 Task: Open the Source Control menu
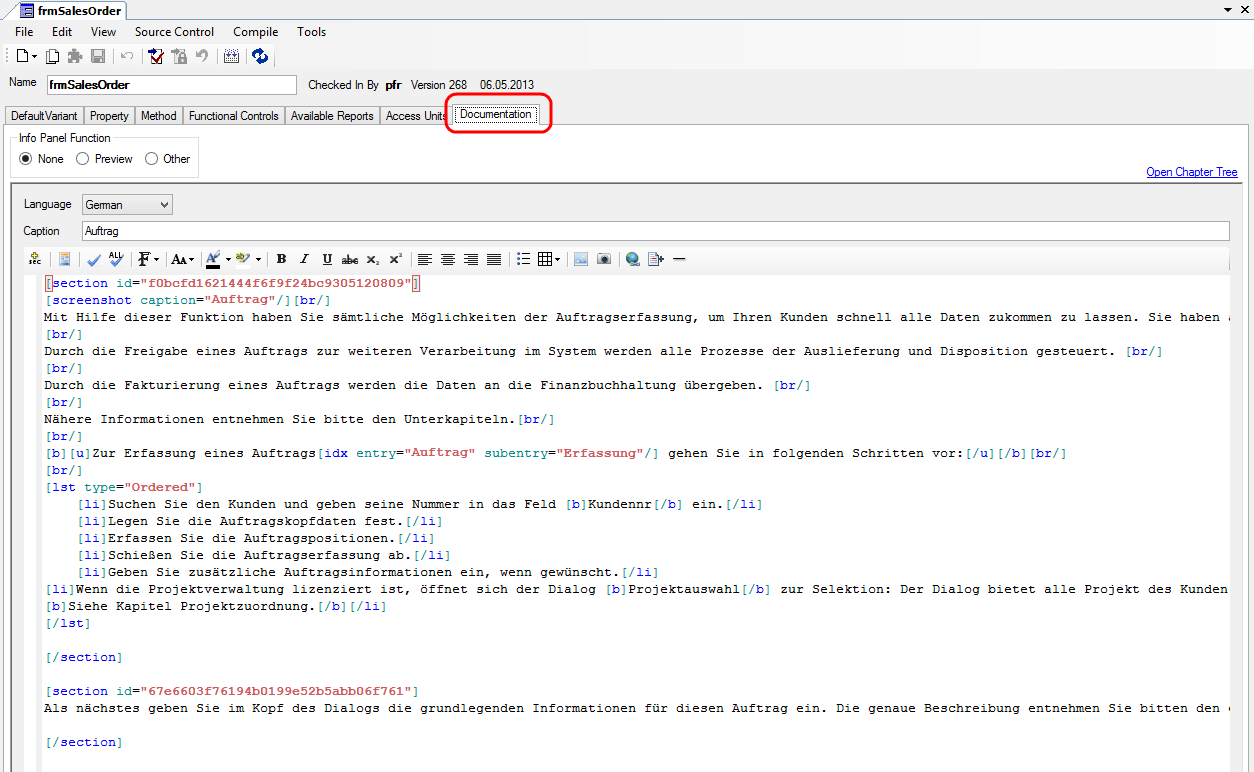[175, 32]
